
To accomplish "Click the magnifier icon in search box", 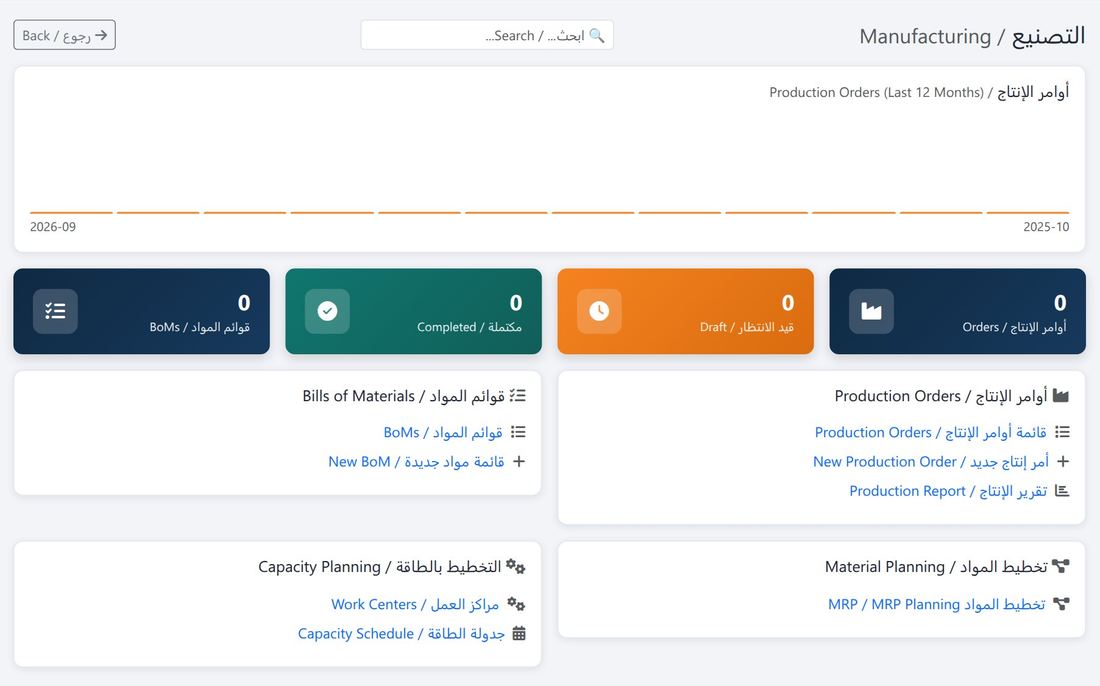I will 597,35.
